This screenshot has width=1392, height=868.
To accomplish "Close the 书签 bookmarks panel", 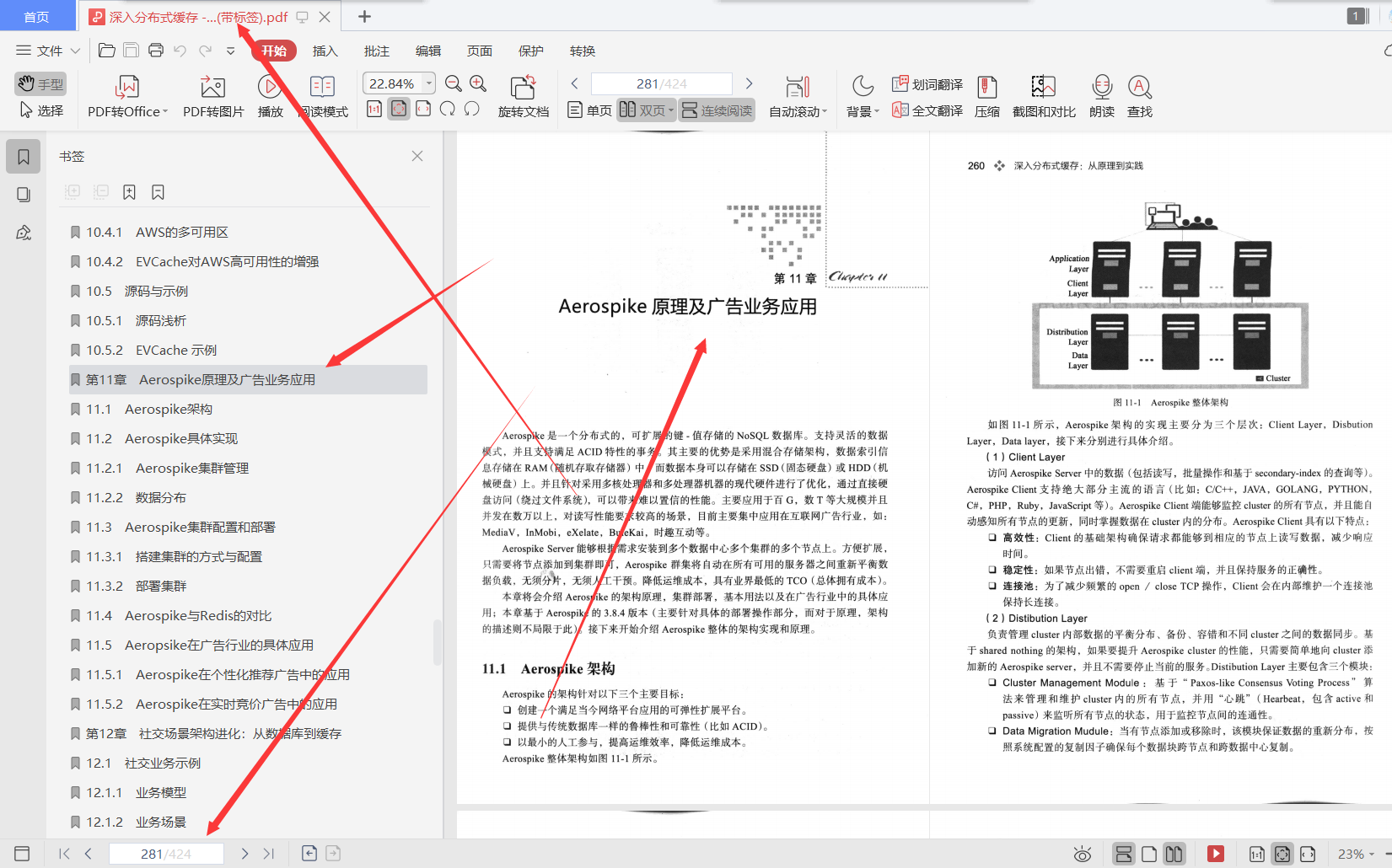I will tap(417, 156).
